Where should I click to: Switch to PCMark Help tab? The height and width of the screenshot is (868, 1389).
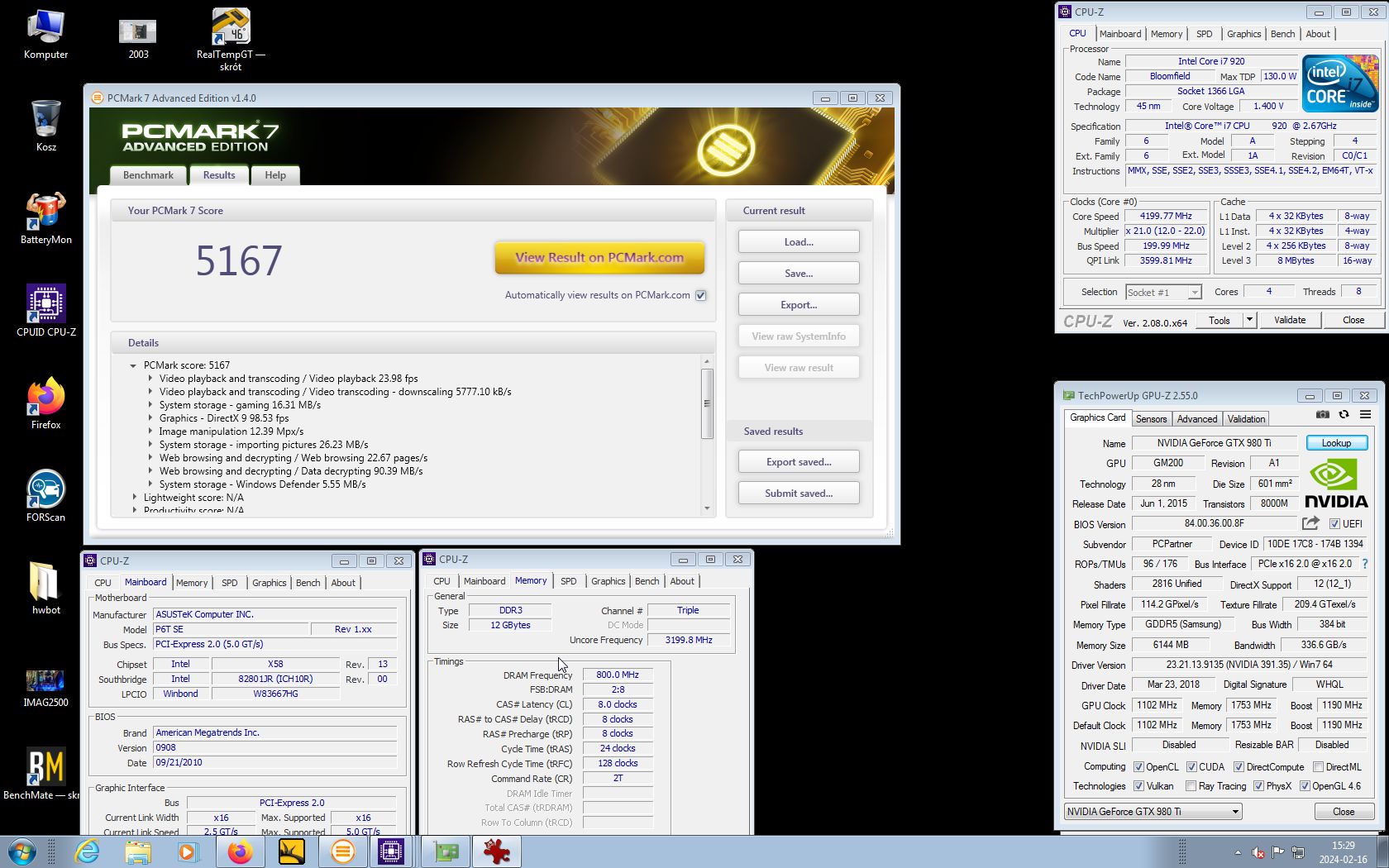pos(275,175)
